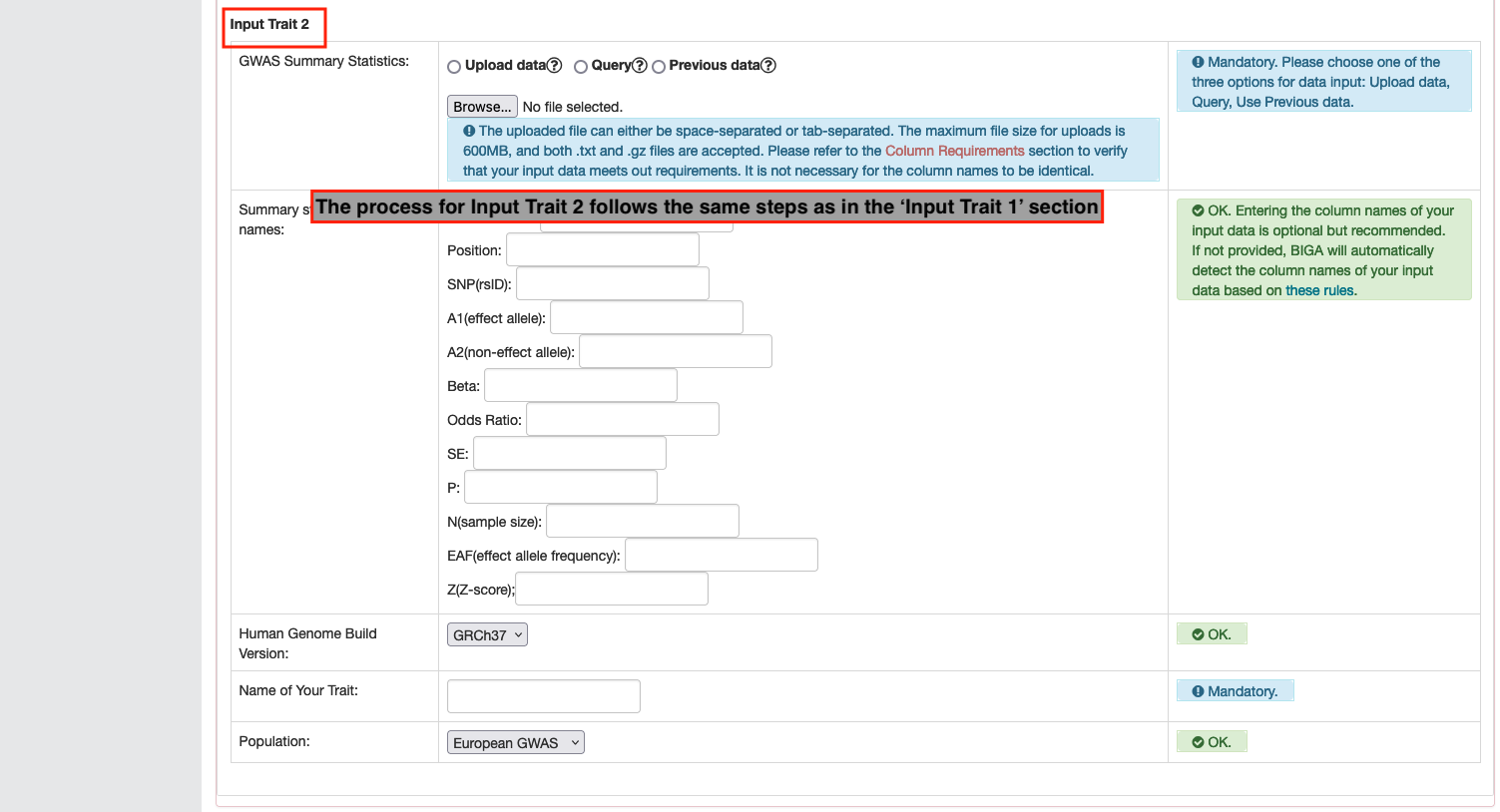Click help icon next to Previous data

point(768,66)
